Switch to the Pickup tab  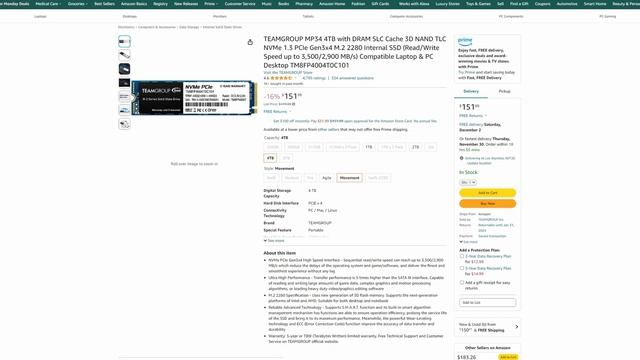tap(504, 91)
